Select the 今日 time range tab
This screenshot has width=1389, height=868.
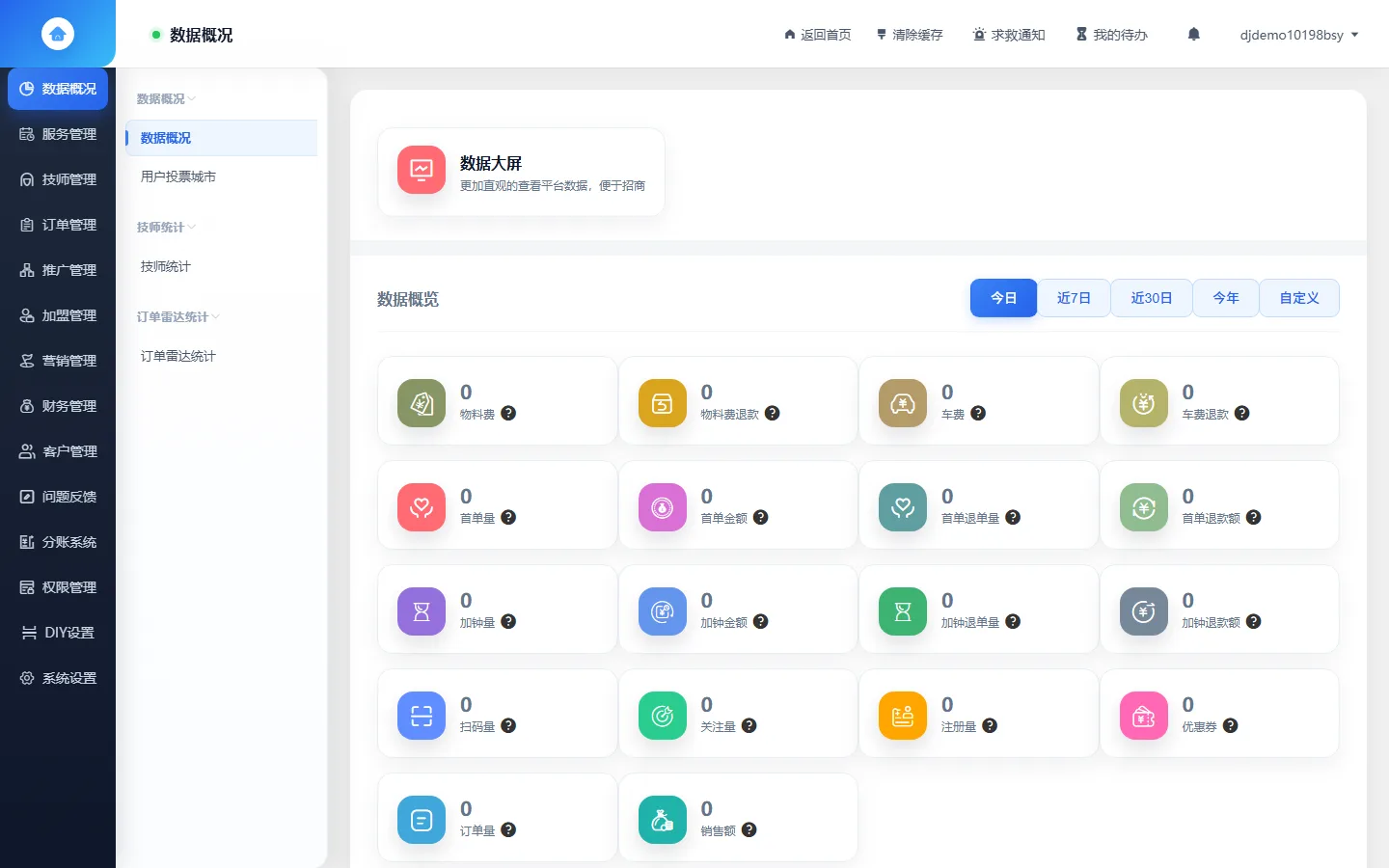1003,298
